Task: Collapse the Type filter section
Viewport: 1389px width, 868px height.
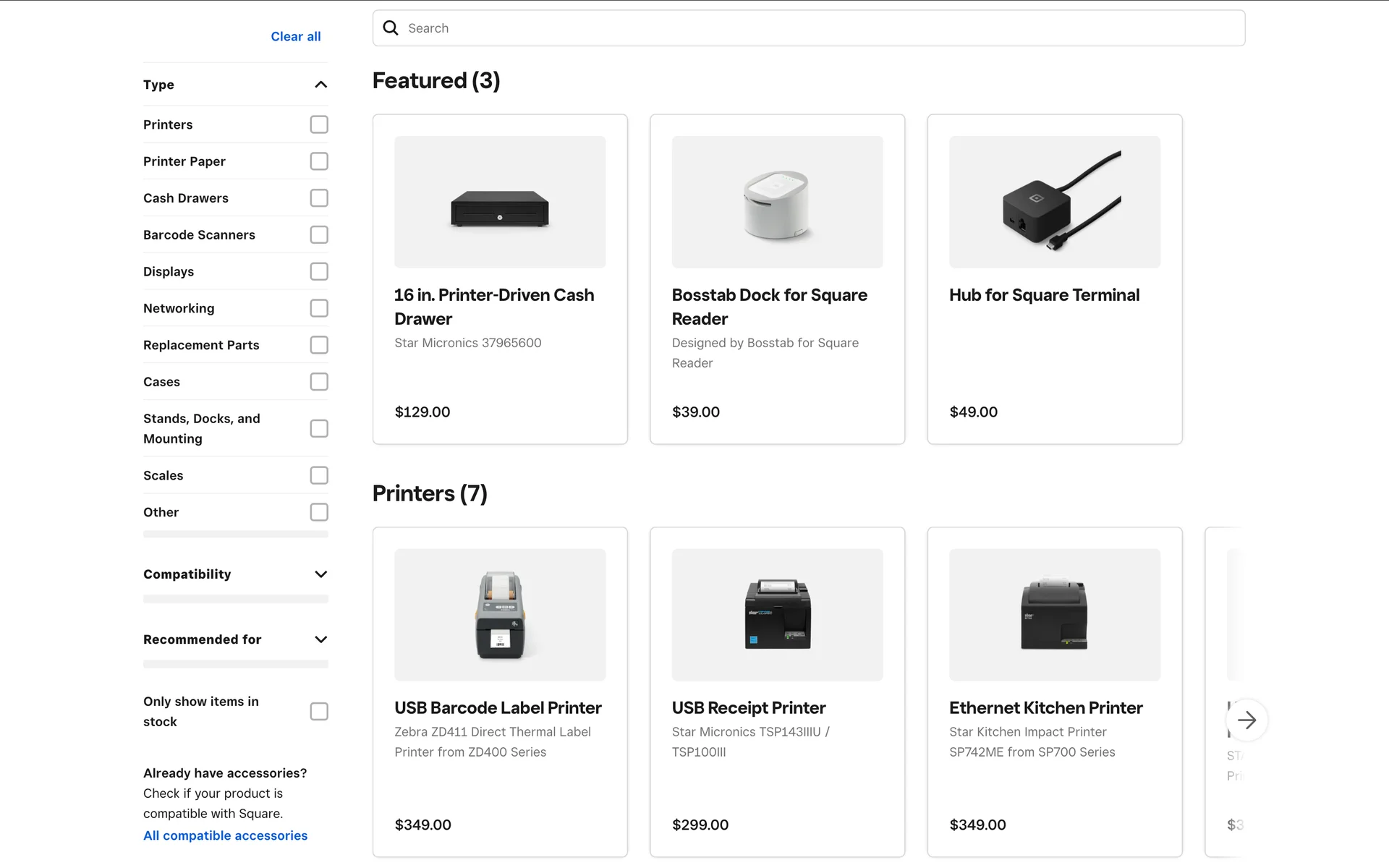Action: [320, 85]
